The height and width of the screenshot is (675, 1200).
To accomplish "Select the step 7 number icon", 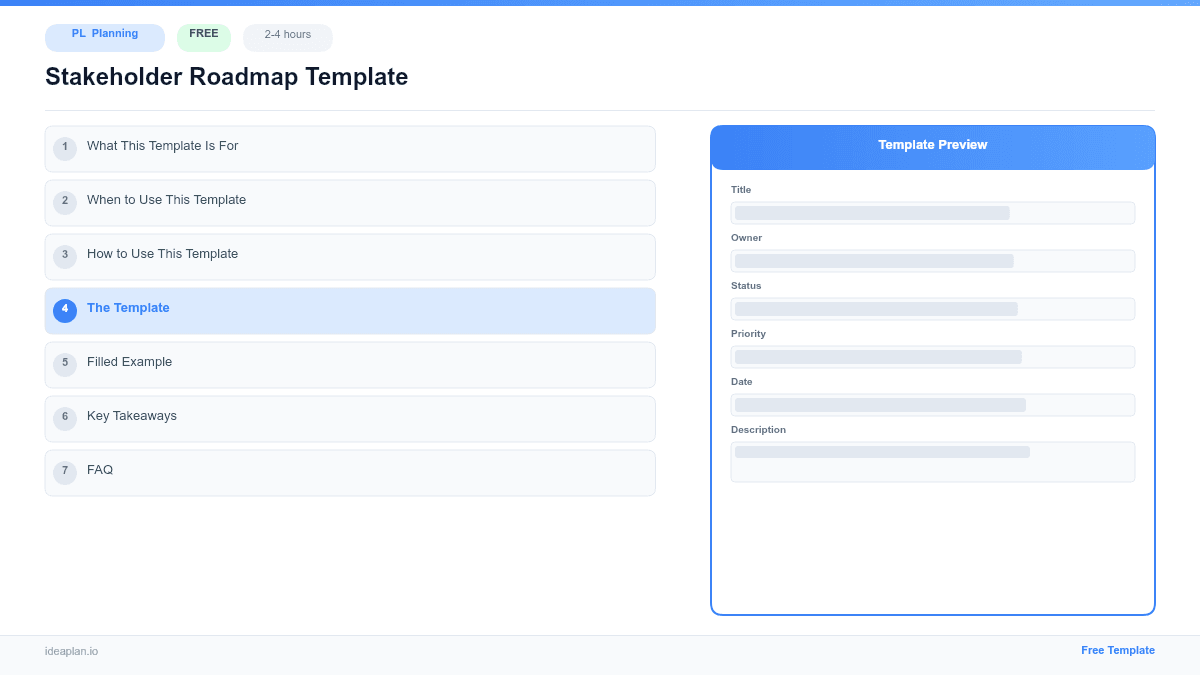I will 65,471.
